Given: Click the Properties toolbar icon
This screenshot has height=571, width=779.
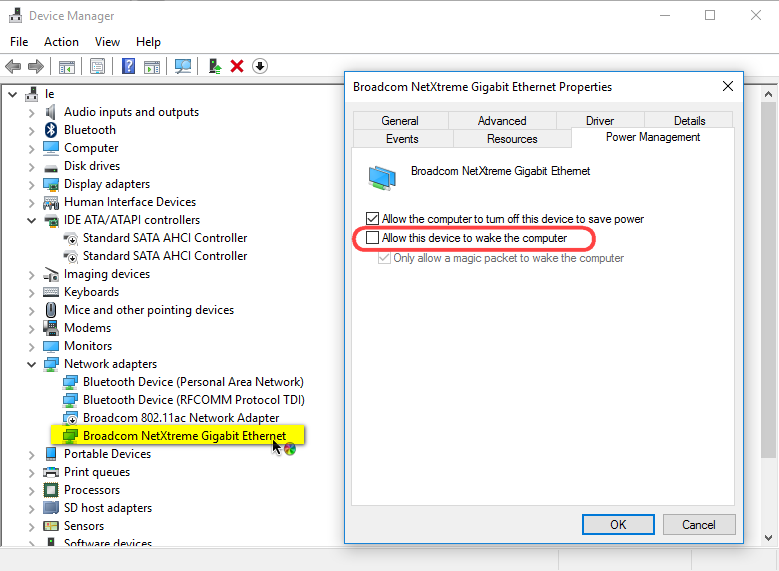Looking at the screenshot, I should tap(98, 66).
